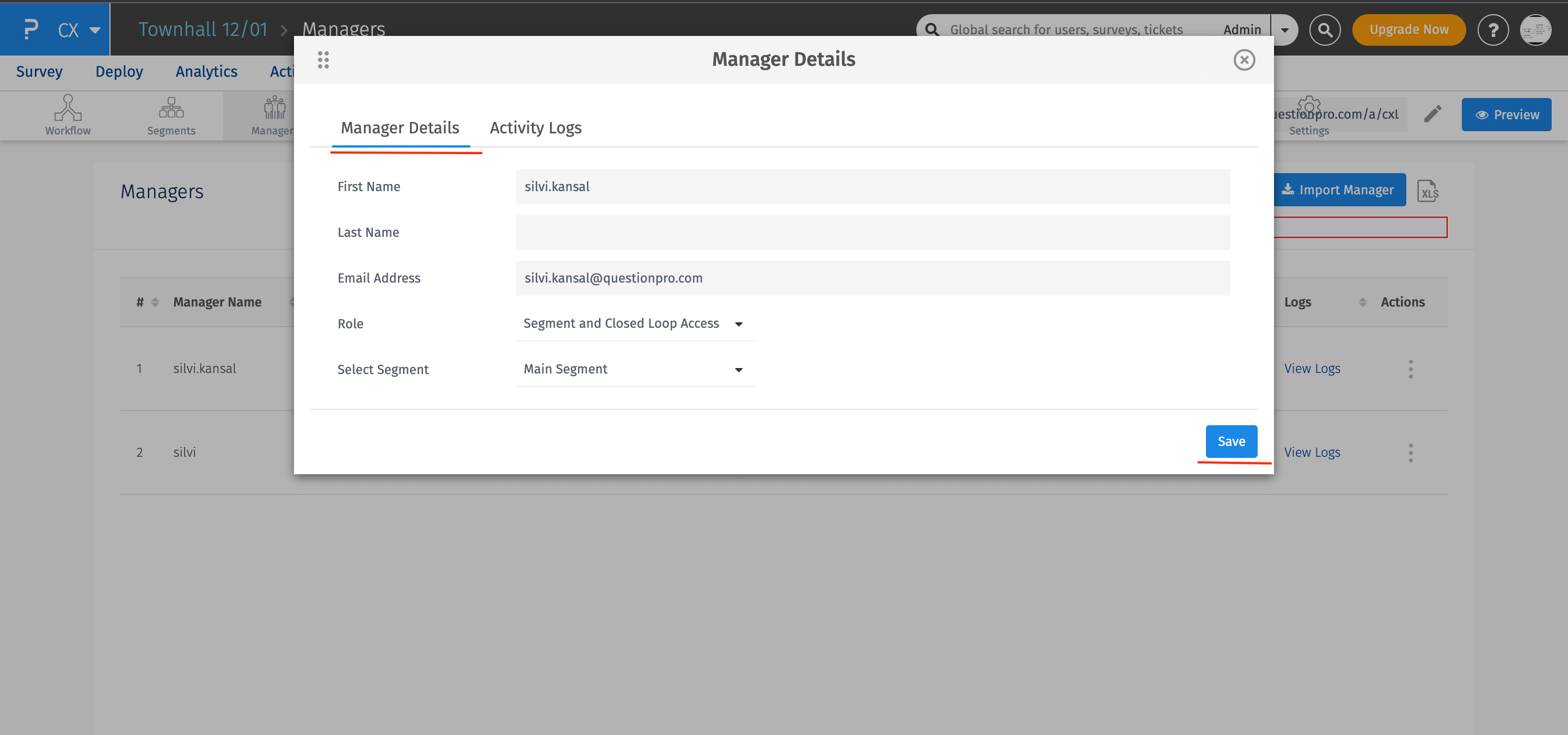Expand the Role dropdown
The image size is (1568, 735).
pos(635,324)
